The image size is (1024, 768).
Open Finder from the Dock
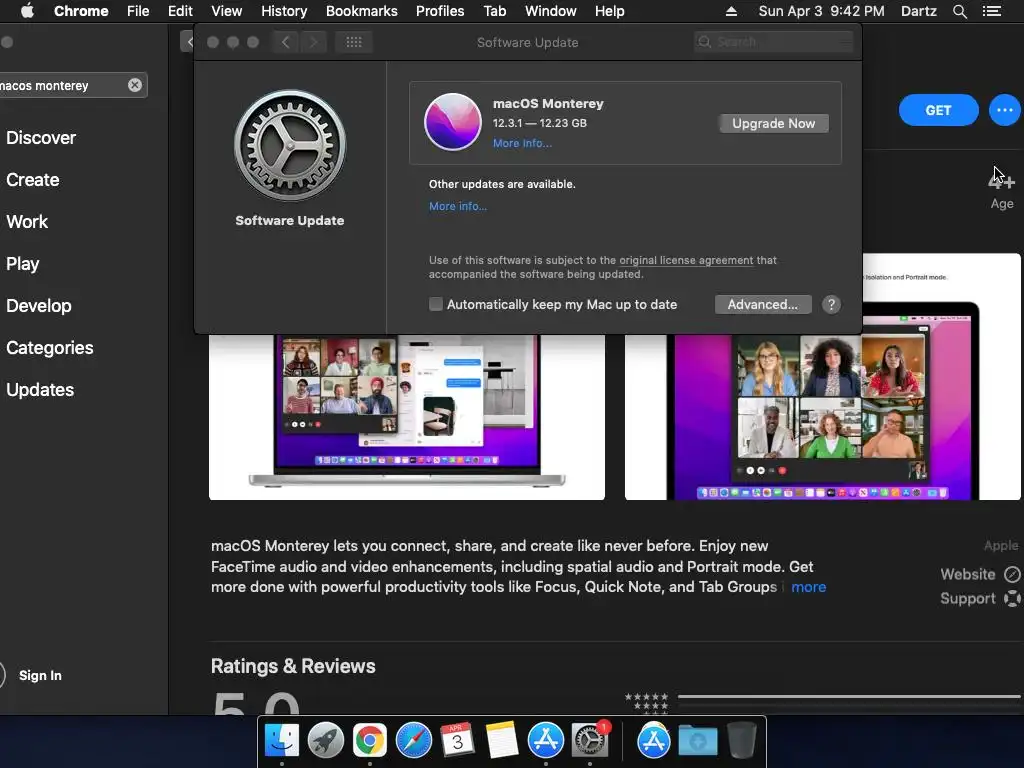[281, 740]
